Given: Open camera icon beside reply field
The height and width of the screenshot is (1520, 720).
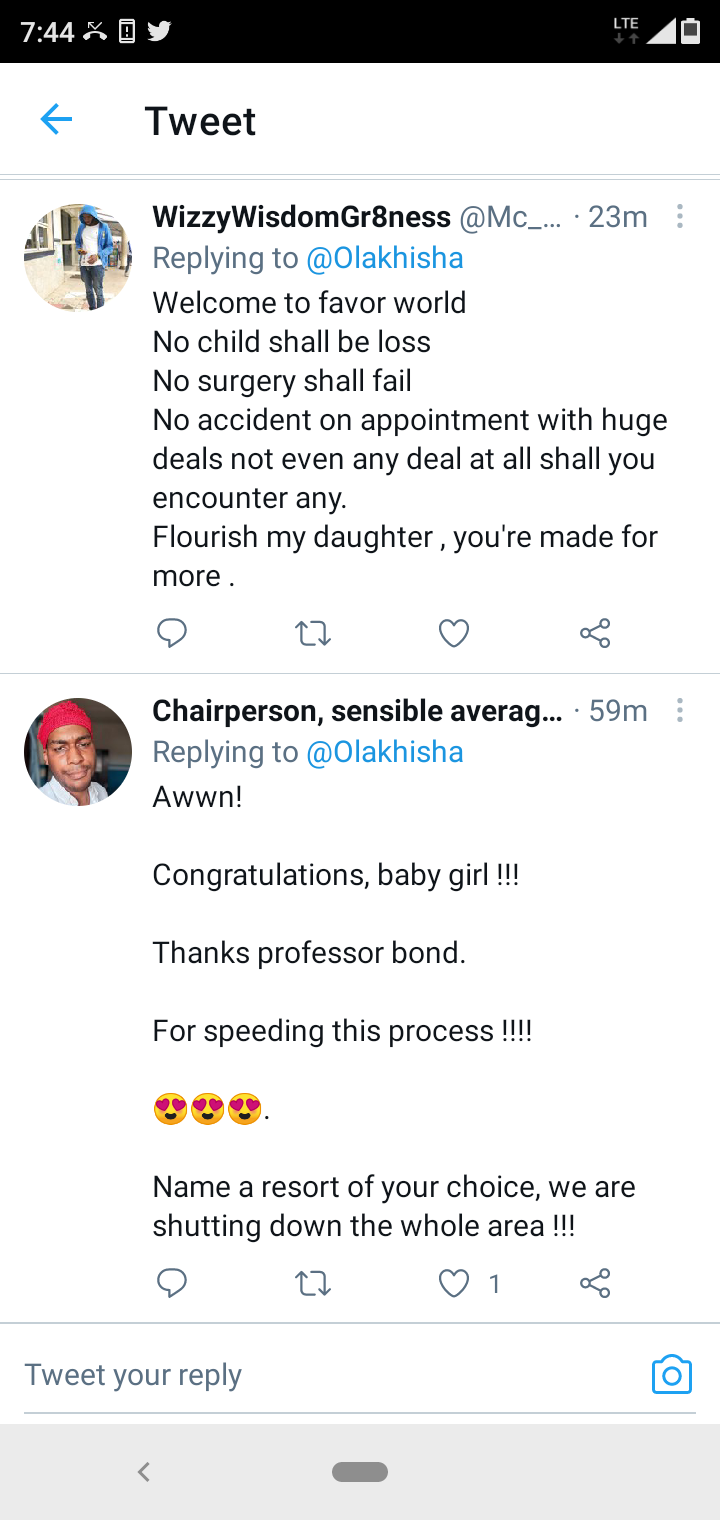Looking at the screenshot, I should [x=671, y=1375].
